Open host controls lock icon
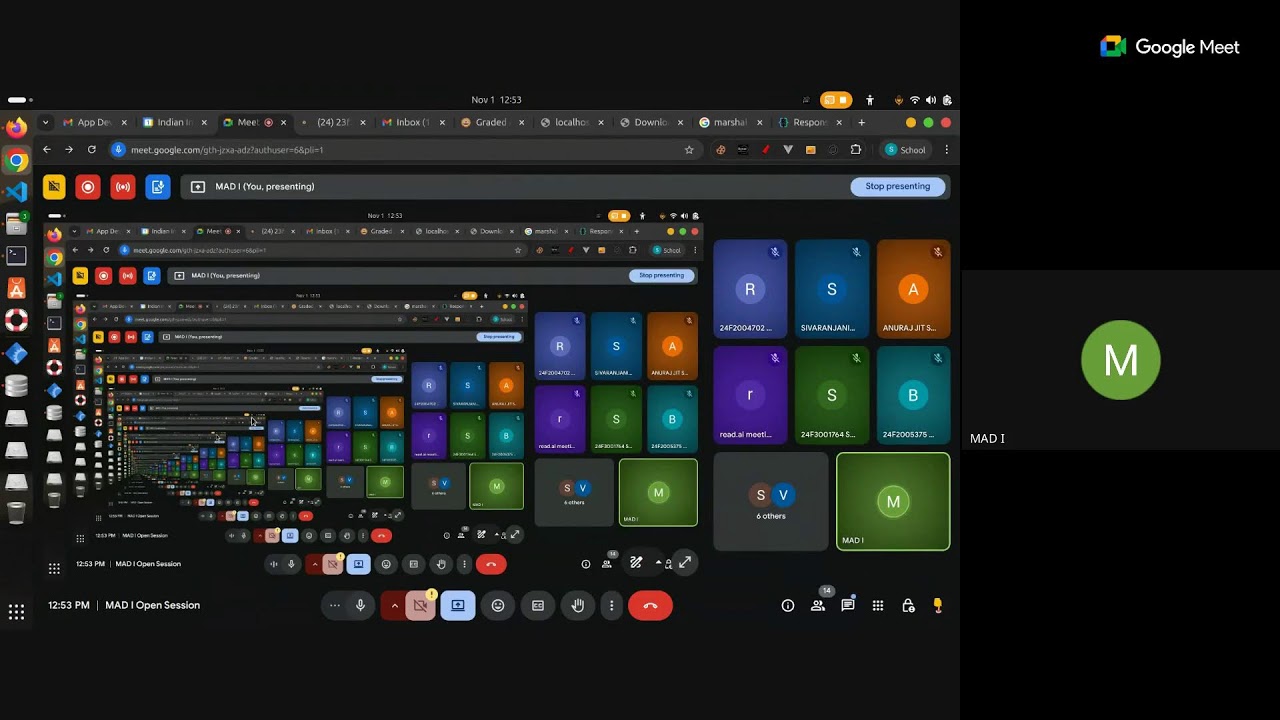 pyautogui.click(x=908, y=605)
